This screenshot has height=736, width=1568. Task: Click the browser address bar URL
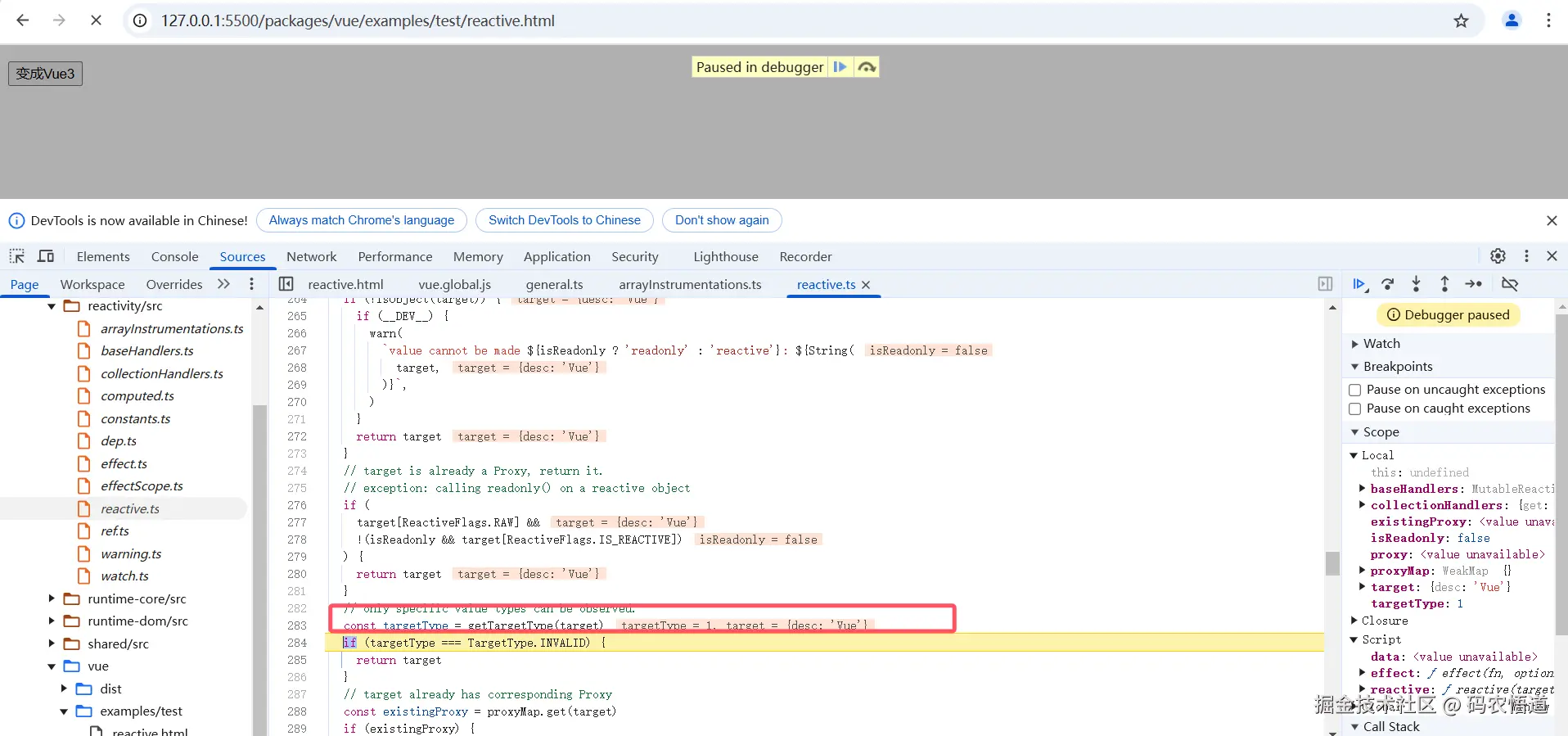click(358, 20)
